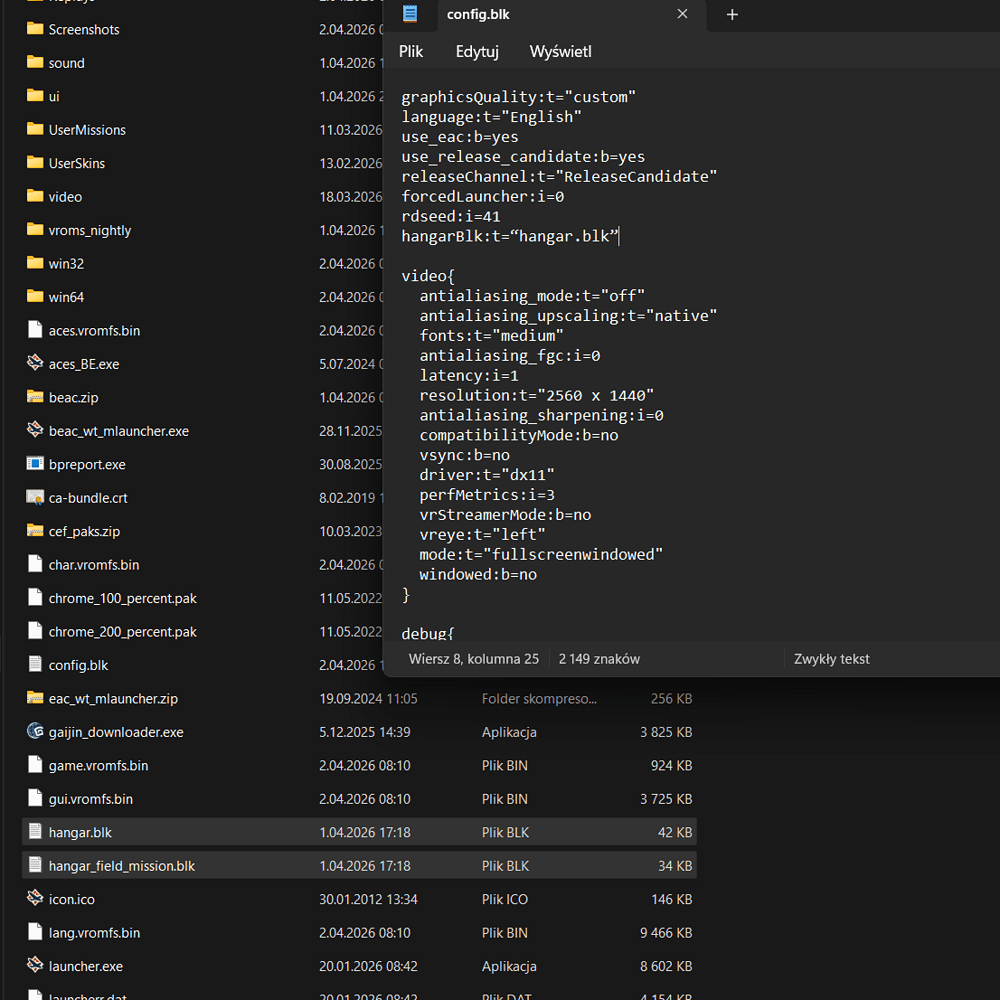This screenshot has width=1000, height=1000.
Task: Click the bpreport.exe application icon
Action: (x=35, y=464)
